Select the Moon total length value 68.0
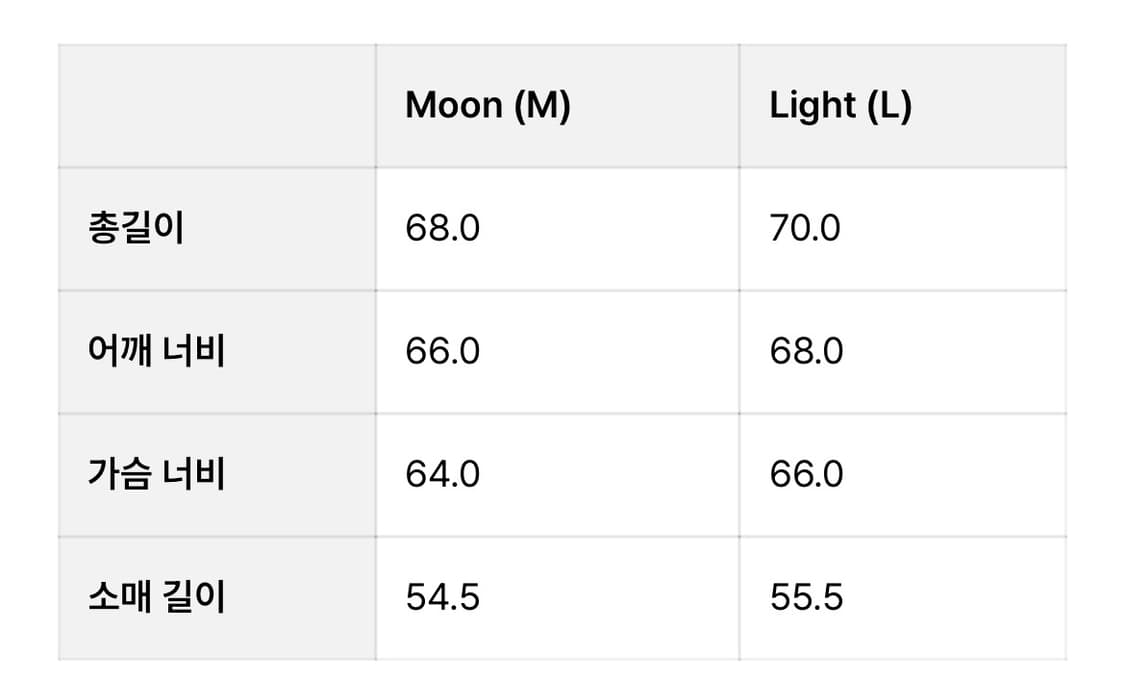This screenshot has width=1125, height=683. click(x=443, y=229)
